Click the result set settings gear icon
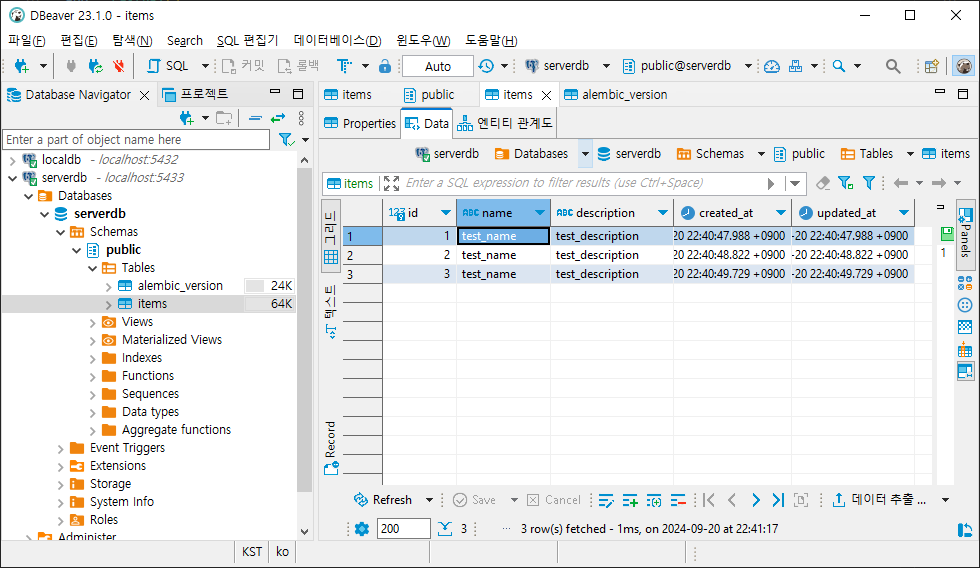Image resolution: width=980 pixels, height=568 pixels. tap(362, 529)
